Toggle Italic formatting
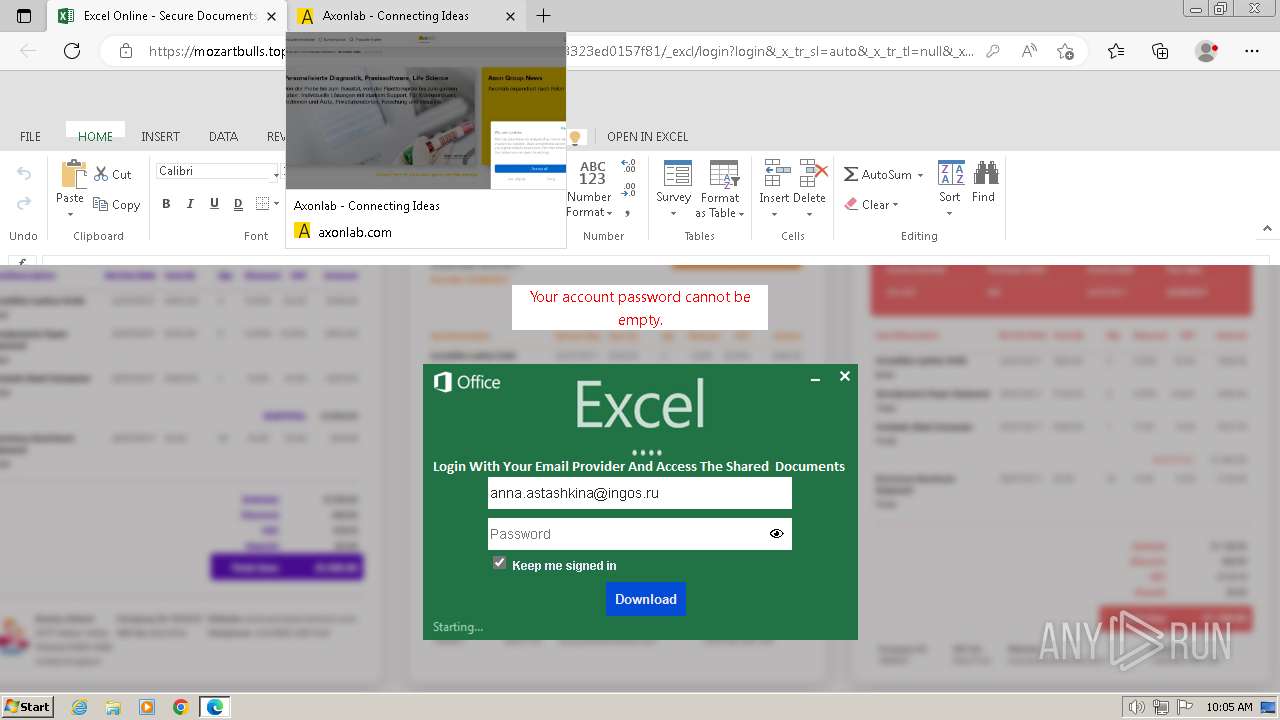This screenshot has height=720, width=1280. [190, 203]
